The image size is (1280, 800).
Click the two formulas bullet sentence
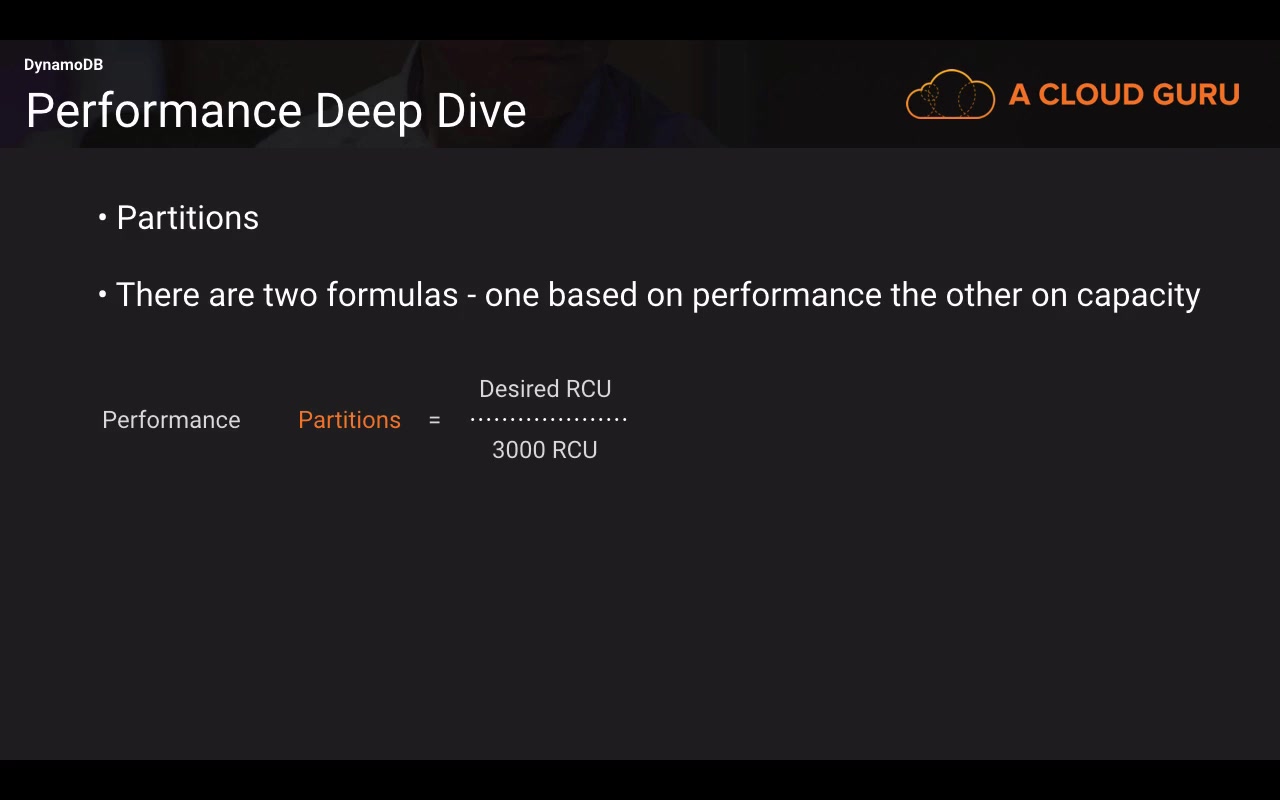point(658,295)
